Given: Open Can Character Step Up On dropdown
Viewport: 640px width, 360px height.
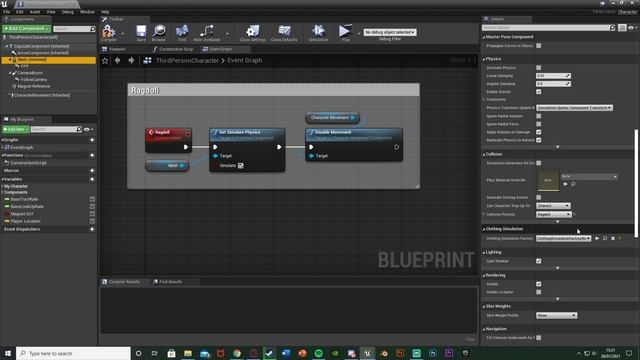Looking at the screenshot, I should coord(553,206).
